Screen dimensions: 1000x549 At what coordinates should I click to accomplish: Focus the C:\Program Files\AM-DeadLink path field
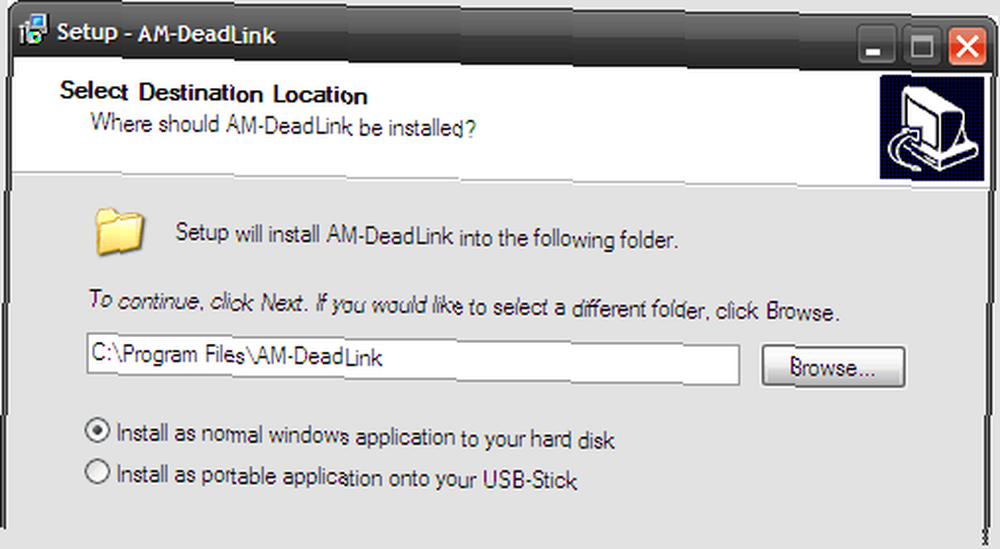(x=413, y=359)
